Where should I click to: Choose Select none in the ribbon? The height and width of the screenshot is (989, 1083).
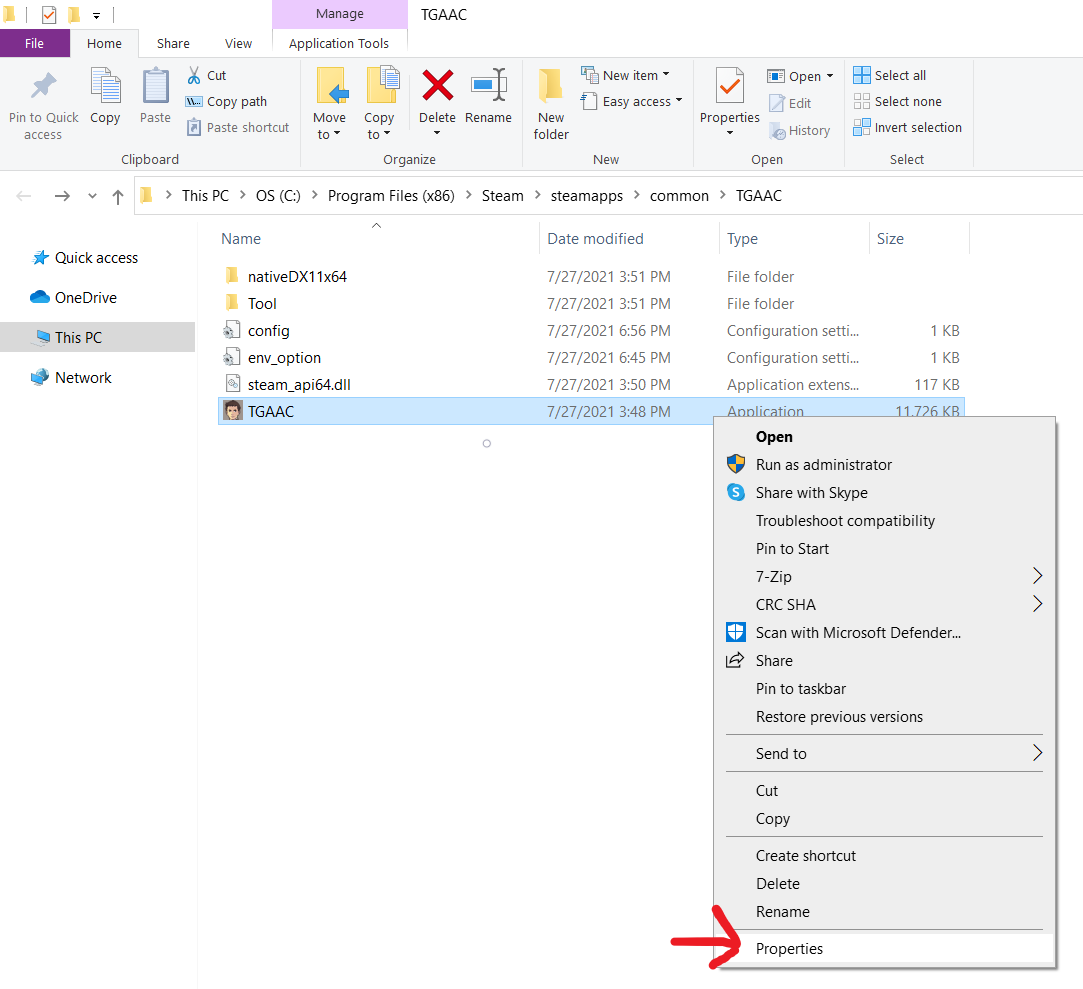[897, 101]
